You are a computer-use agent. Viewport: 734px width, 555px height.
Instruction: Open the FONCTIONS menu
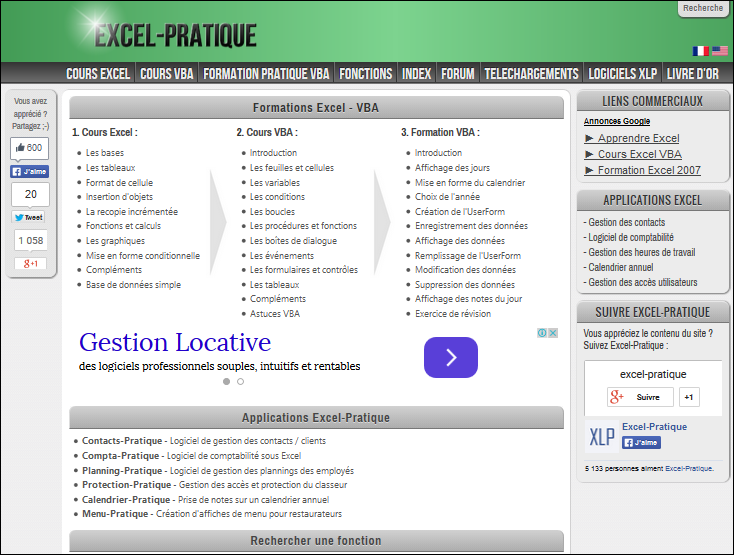pyautogui.click(x=366, y=74)
